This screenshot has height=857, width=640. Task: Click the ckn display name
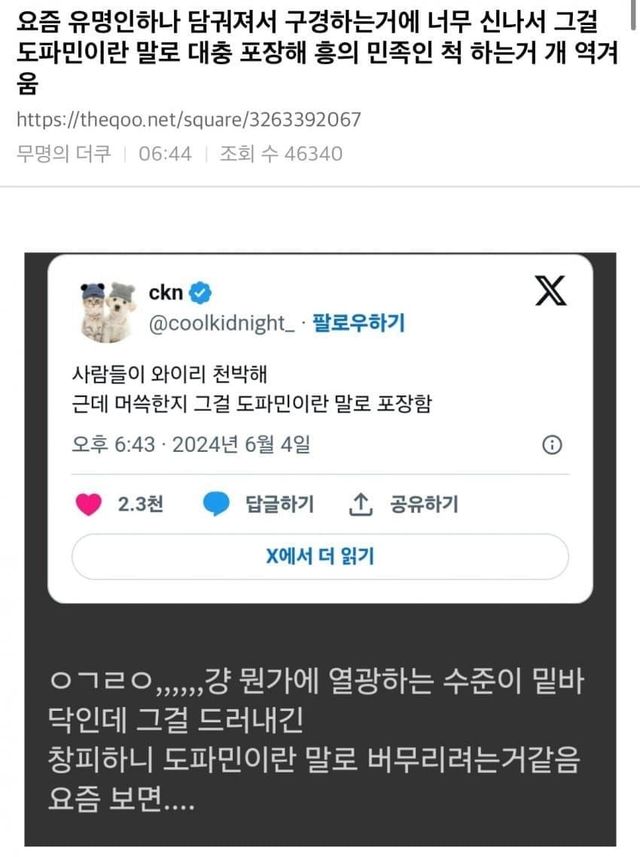click(x=166, y=293)
